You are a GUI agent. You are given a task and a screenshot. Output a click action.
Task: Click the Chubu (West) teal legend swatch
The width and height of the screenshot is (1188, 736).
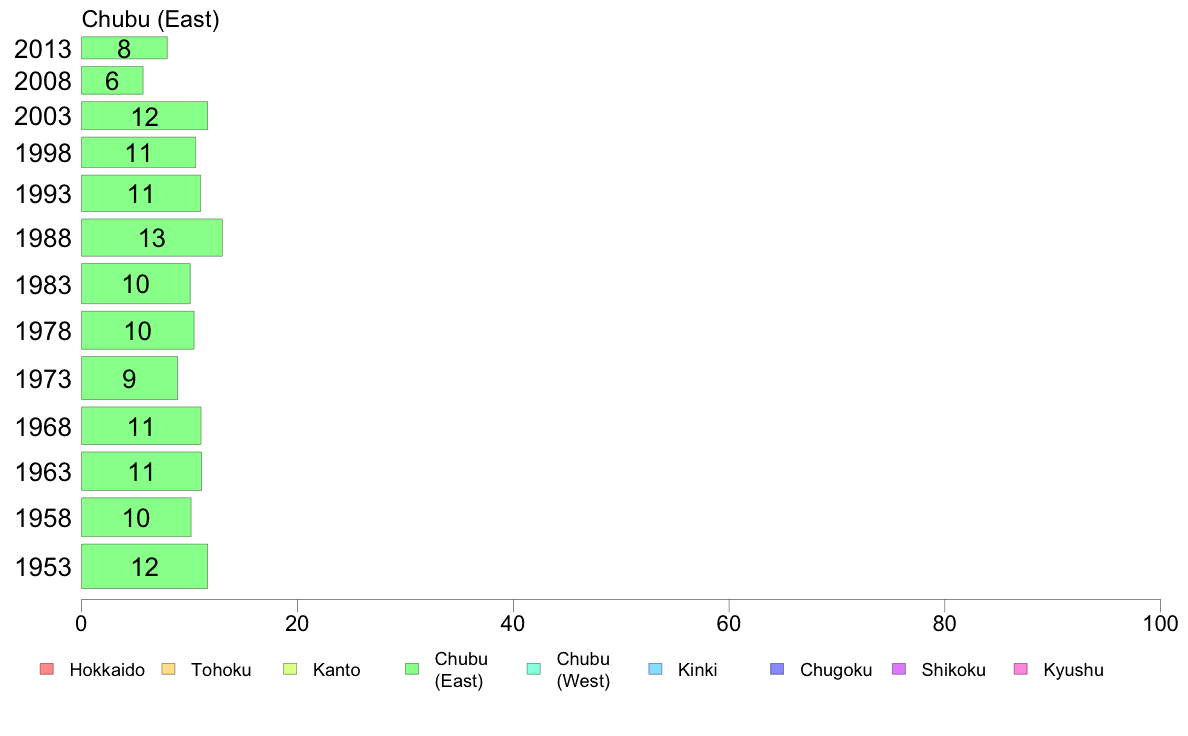point(533,669)
